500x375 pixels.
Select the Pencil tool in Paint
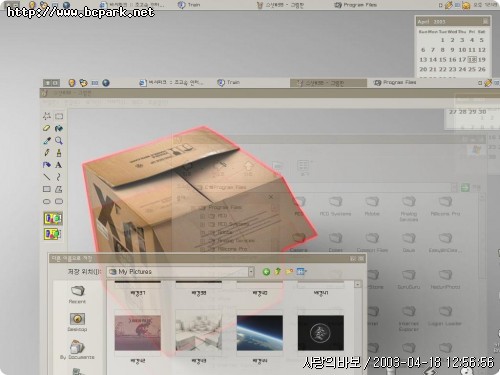tap(47, 153)
